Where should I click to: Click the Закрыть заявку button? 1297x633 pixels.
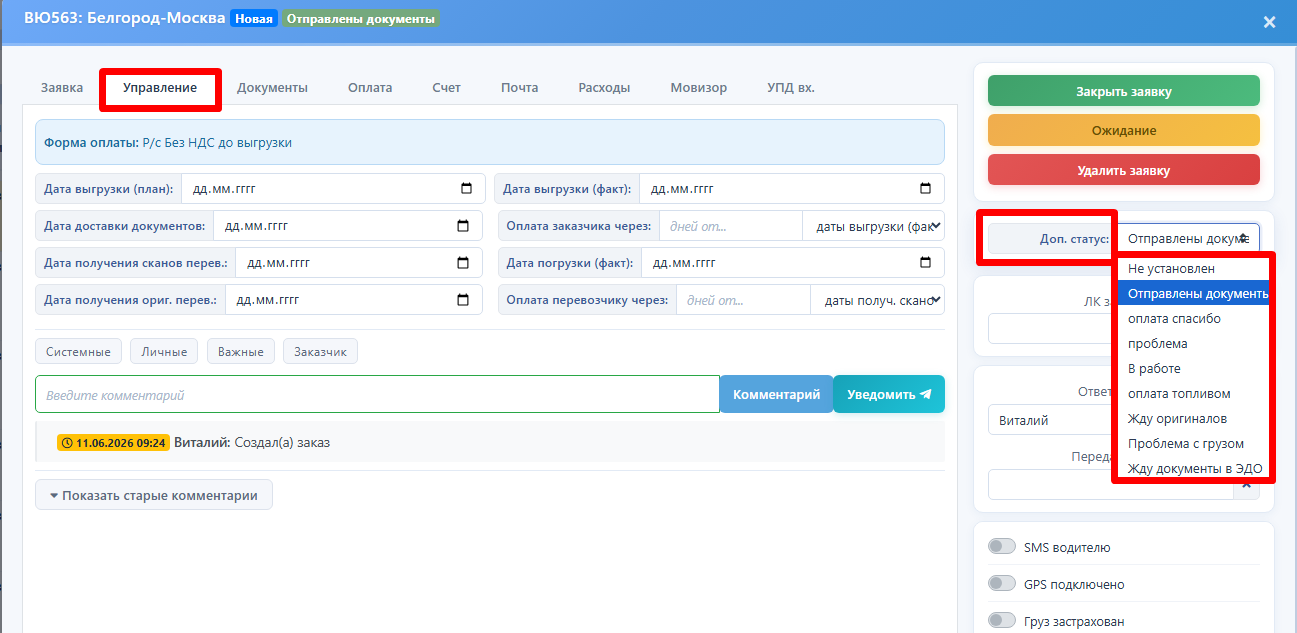(x=1124, y=91)
